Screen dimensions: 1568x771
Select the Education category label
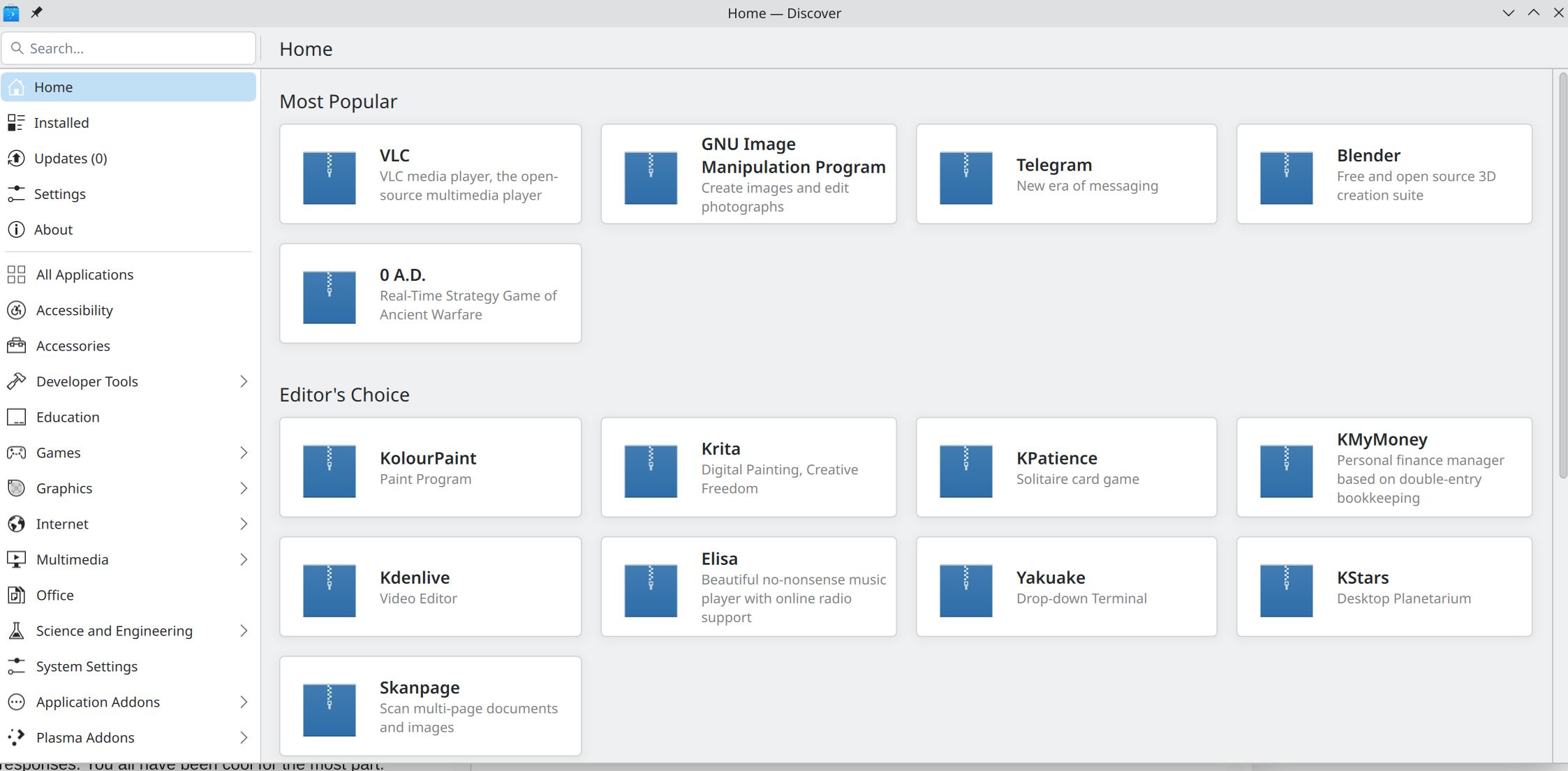point(68,417)
